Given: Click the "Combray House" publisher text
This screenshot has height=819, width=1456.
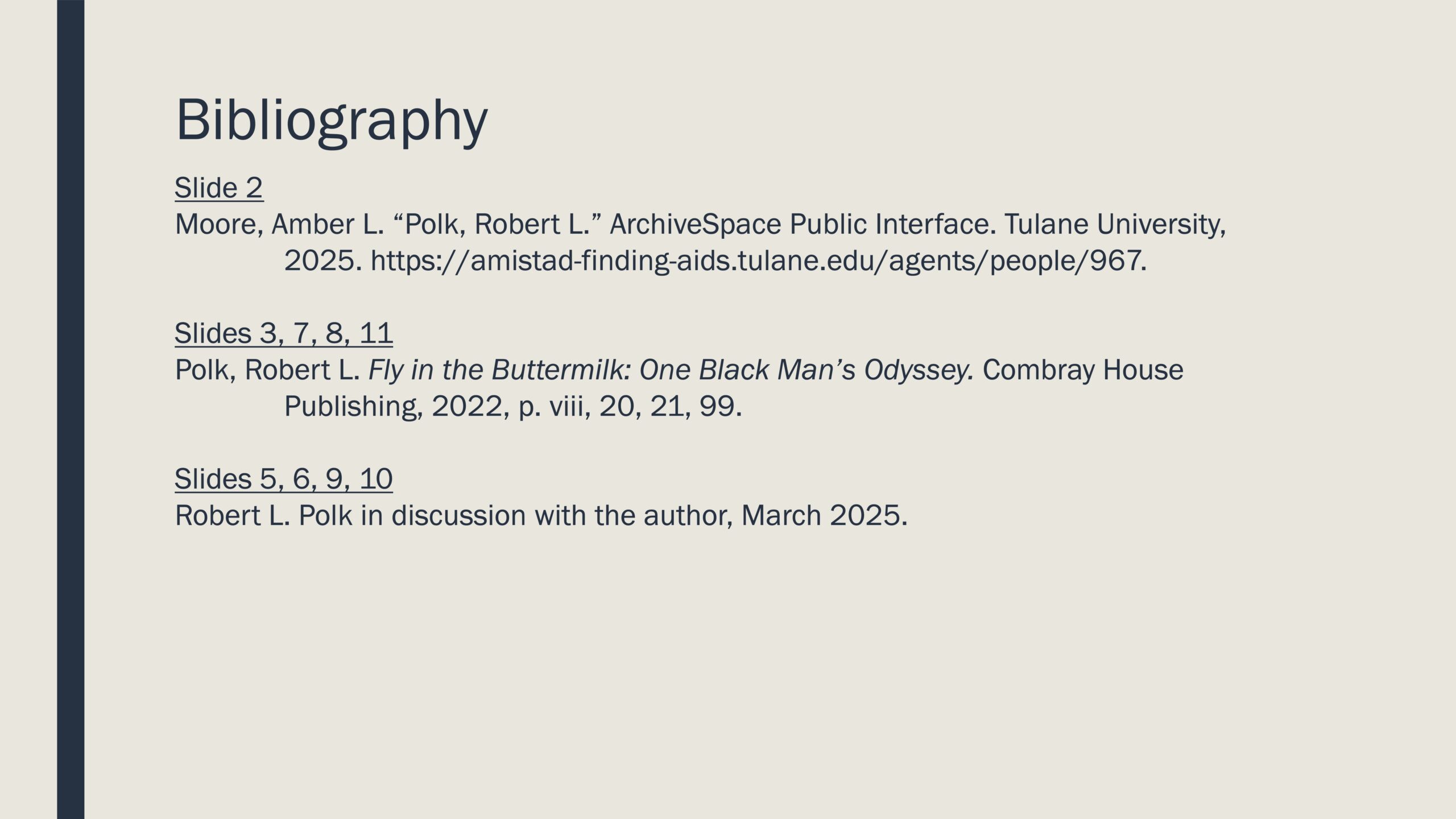Looking at the screenshot, I should coord(1082,370).
